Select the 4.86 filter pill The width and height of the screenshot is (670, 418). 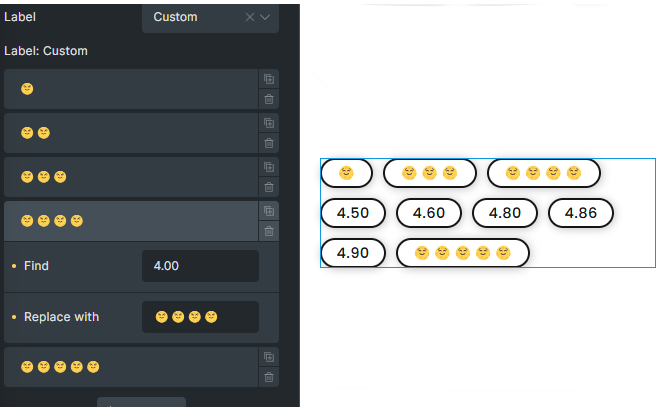coord(581,213)
